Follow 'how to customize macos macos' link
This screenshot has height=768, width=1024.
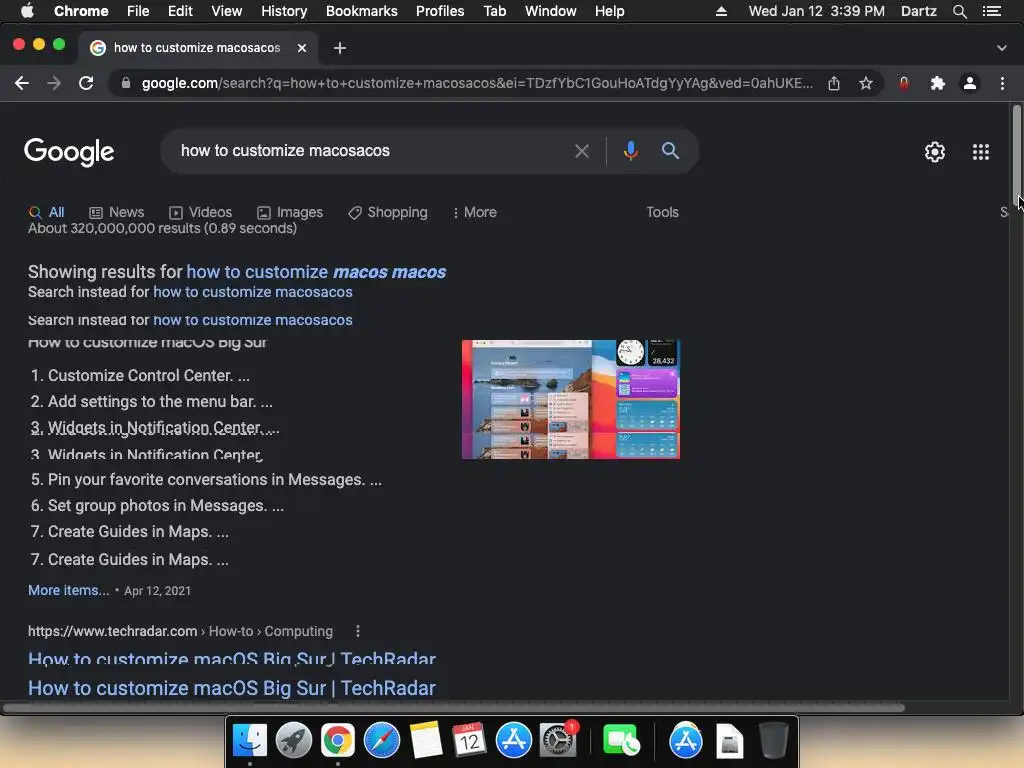click(x=316, y=272)
